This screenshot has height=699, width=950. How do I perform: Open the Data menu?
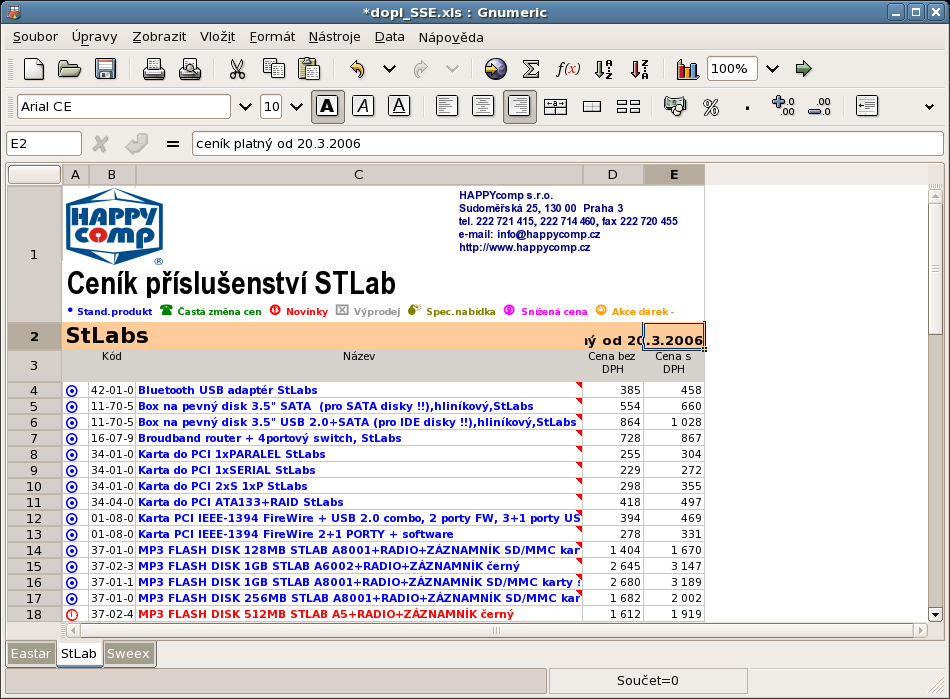point(390,37)
